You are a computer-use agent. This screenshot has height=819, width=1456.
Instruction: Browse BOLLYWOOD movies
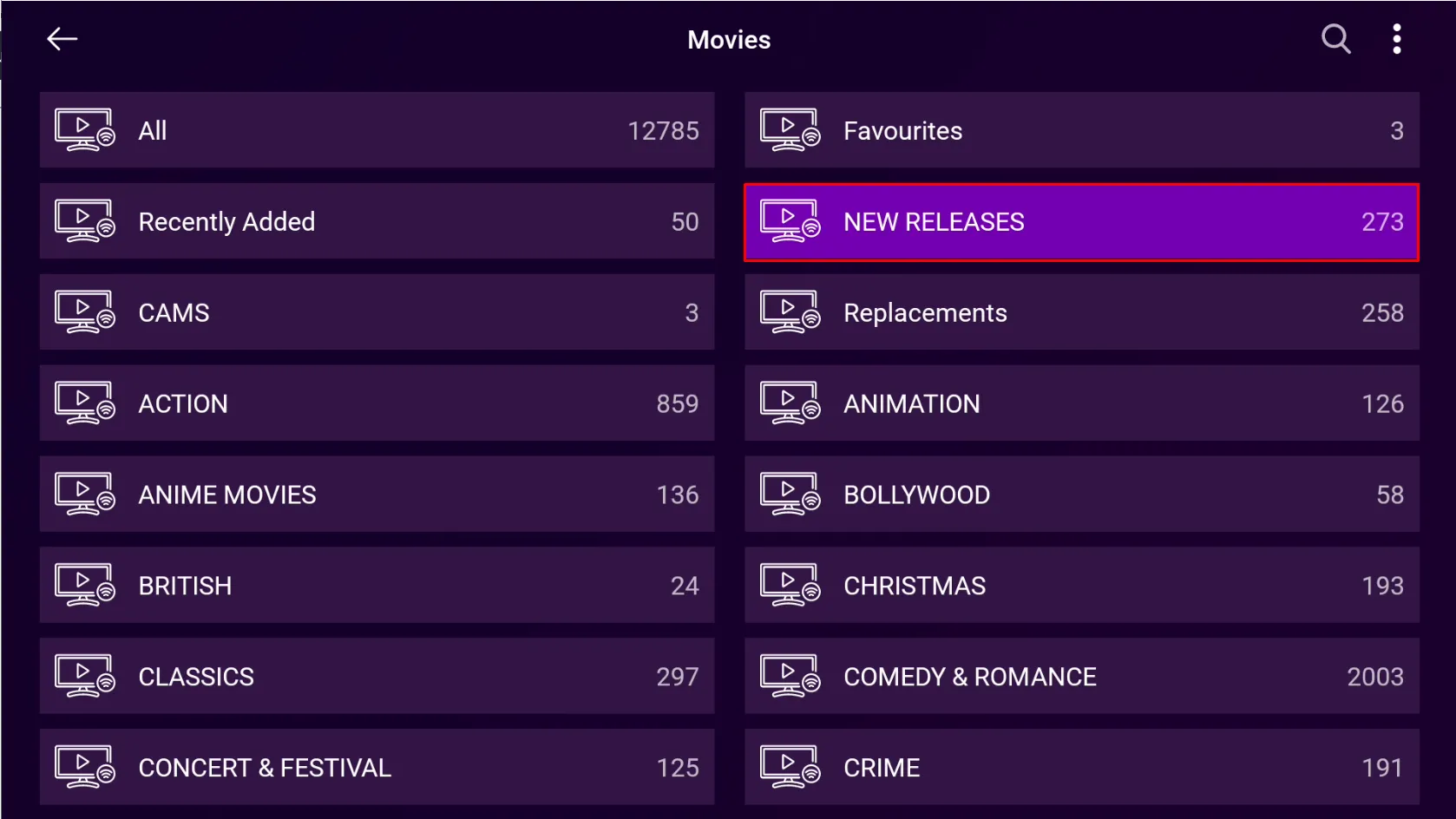tap(1082, 495)
